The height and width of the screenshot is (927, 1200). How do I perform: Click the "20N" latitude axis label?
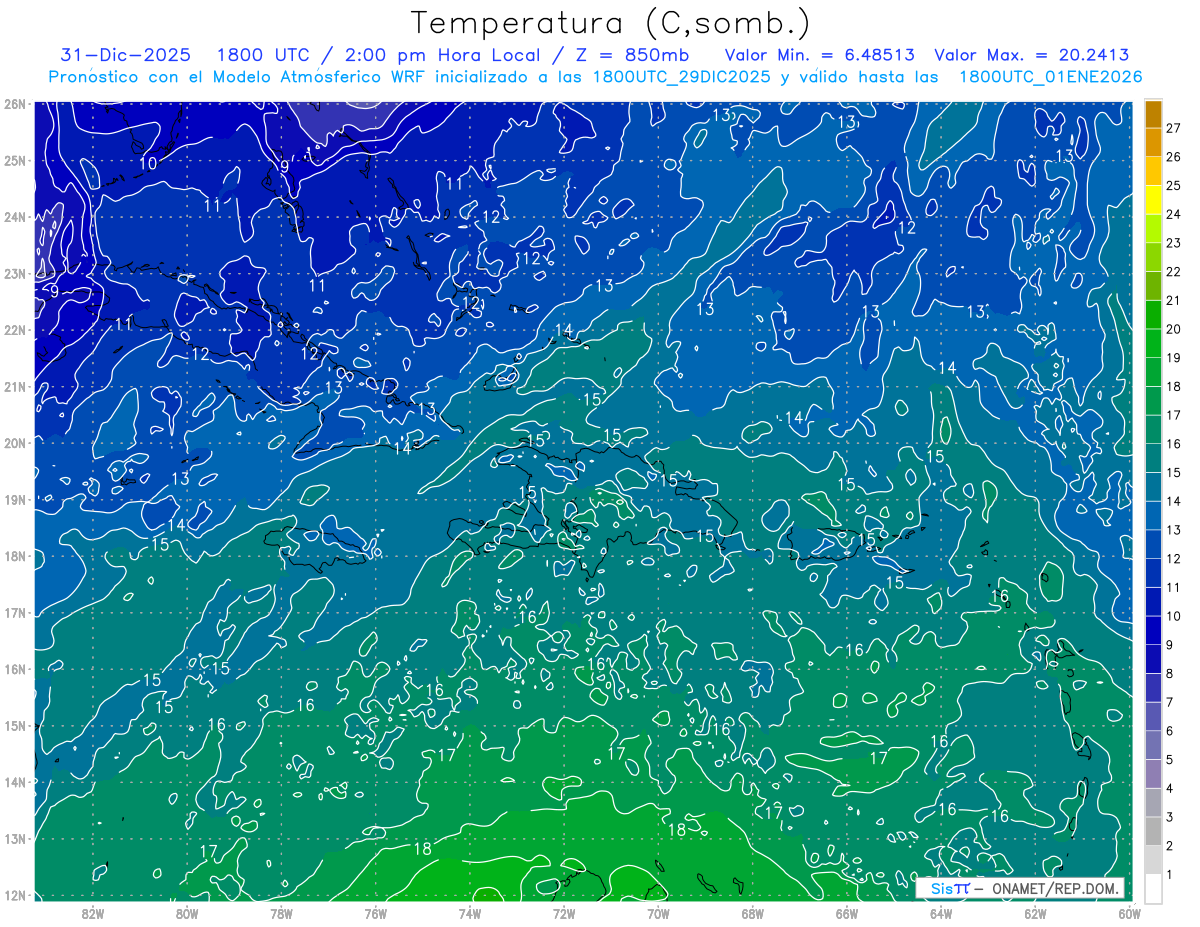tap(15, 443)
